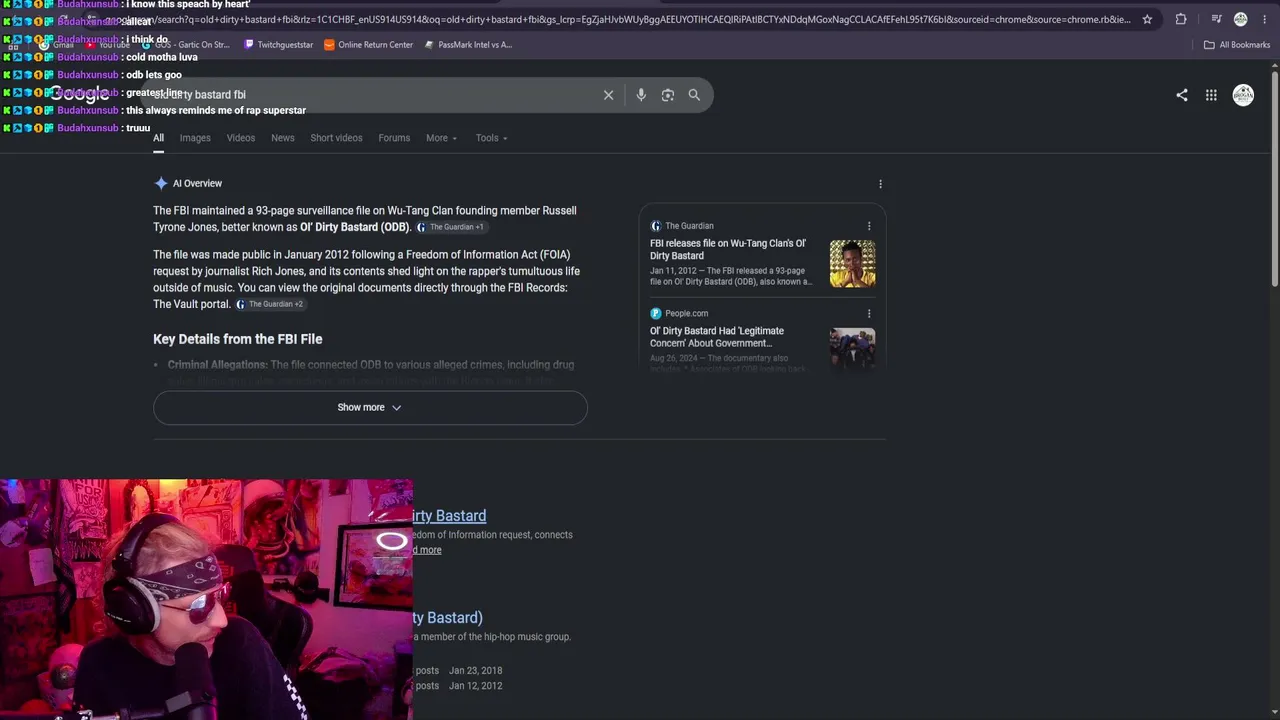This screenshot has width=1280, height=720.
Task: Open the All Bookmarks folder
Action: click(x=1237, y=45)
